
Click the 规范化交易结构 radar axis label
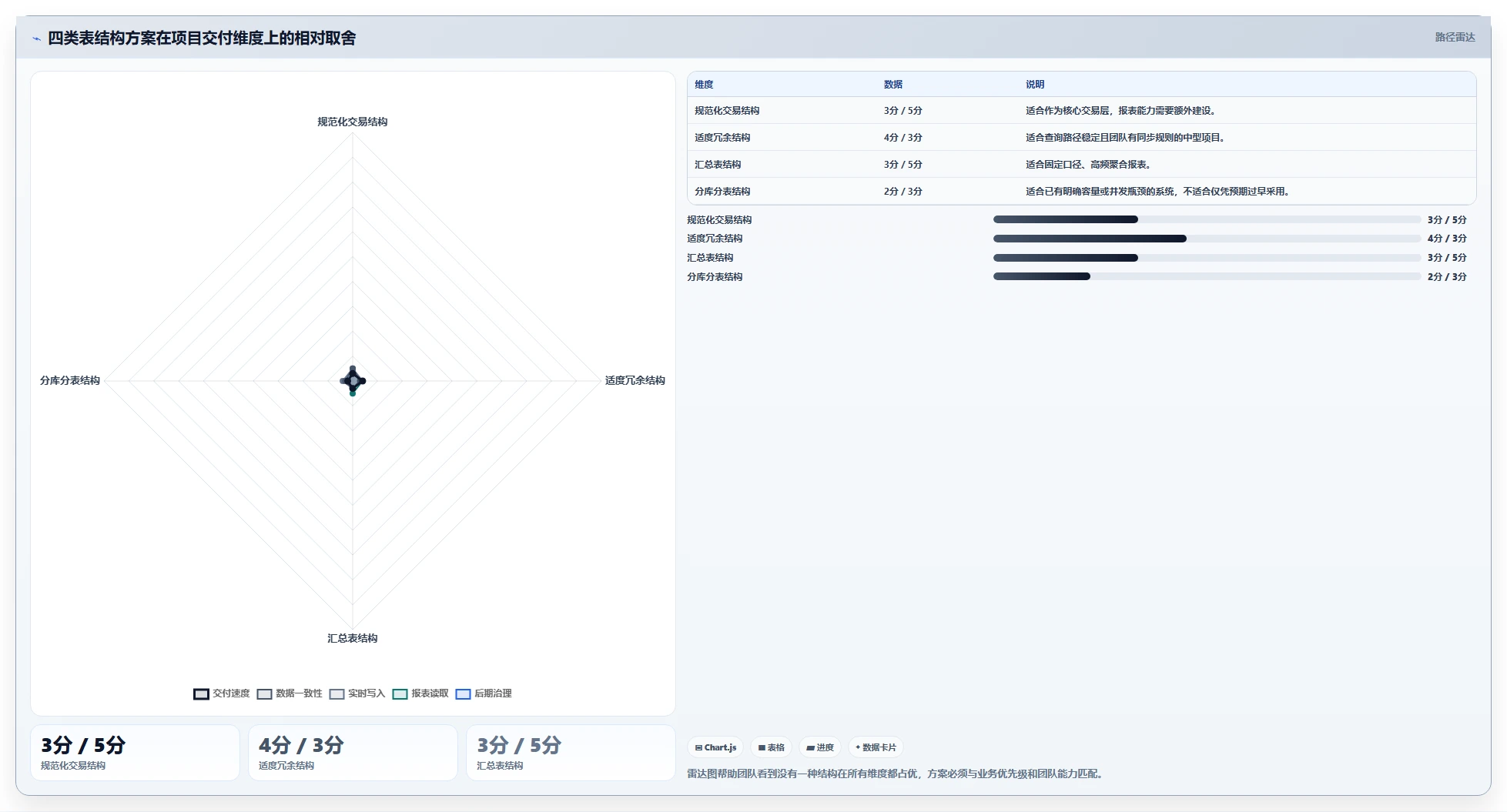pos(353,122)
